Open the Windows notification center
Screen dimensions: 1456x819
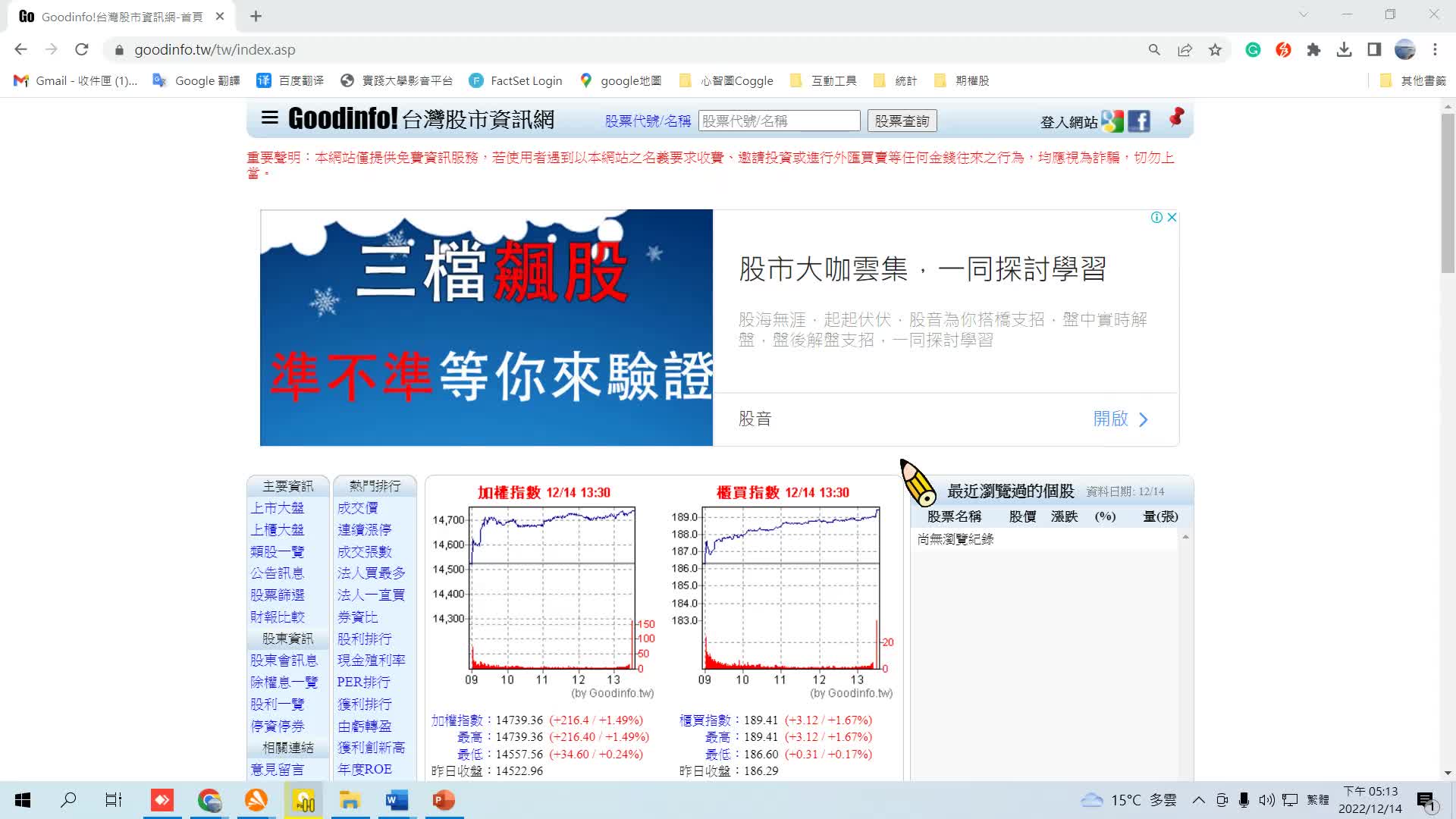(1426, 801)
